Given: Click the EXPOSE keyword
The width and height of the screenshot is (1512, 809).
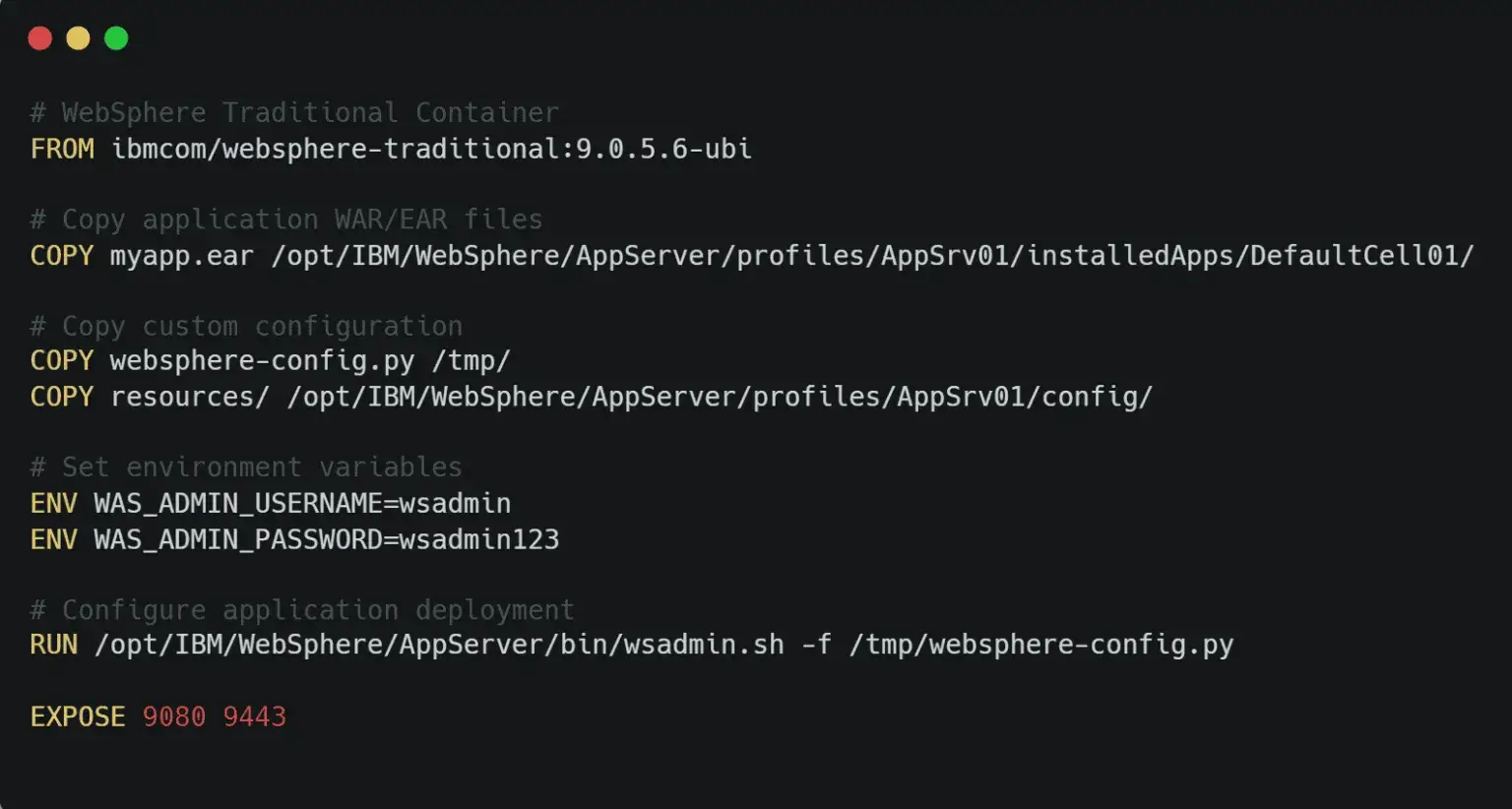Looking at the screenshot, I should (78, 716).
